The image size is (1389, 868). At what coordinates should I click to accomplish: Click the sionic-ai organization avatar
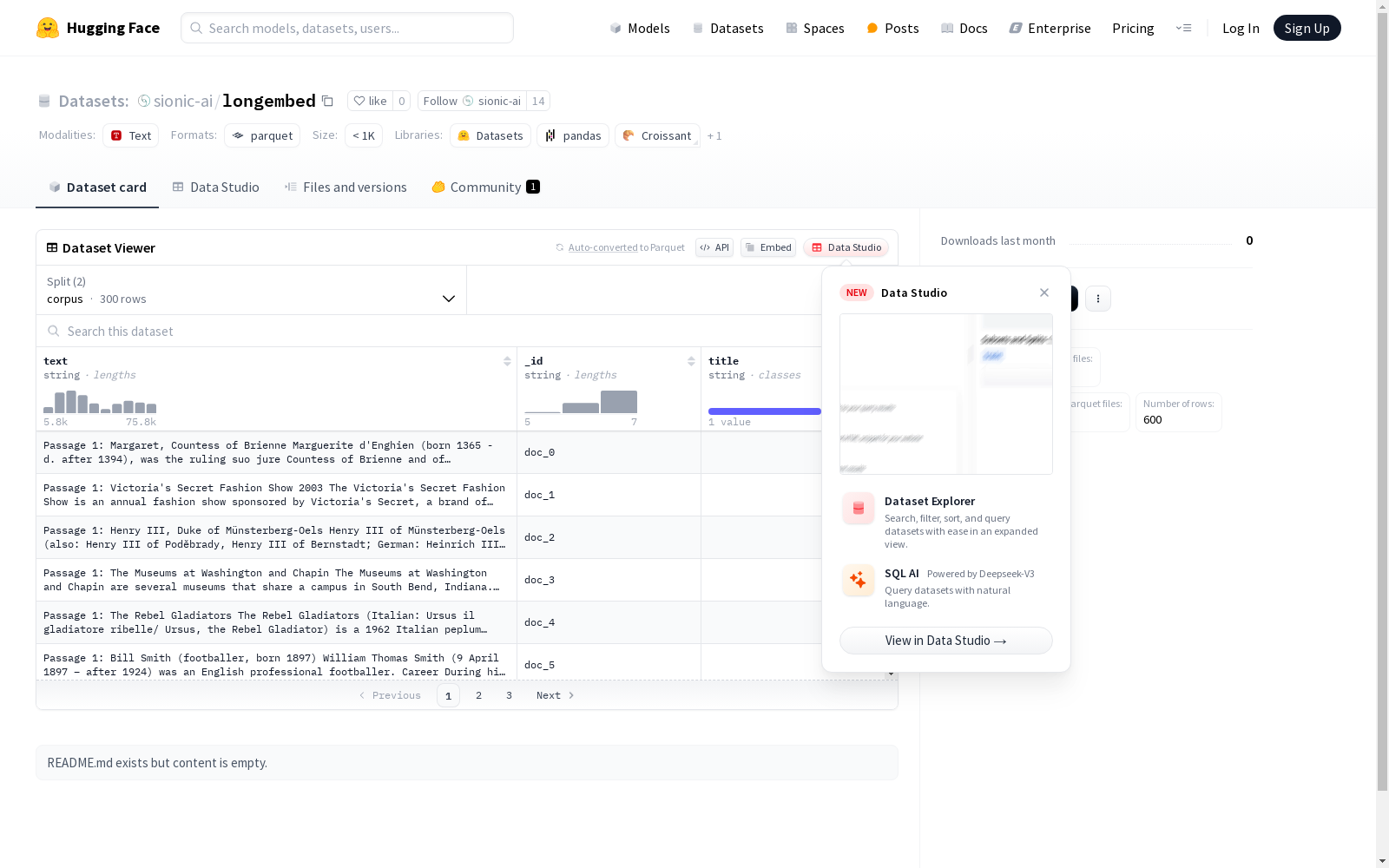[x=144, y=101]
